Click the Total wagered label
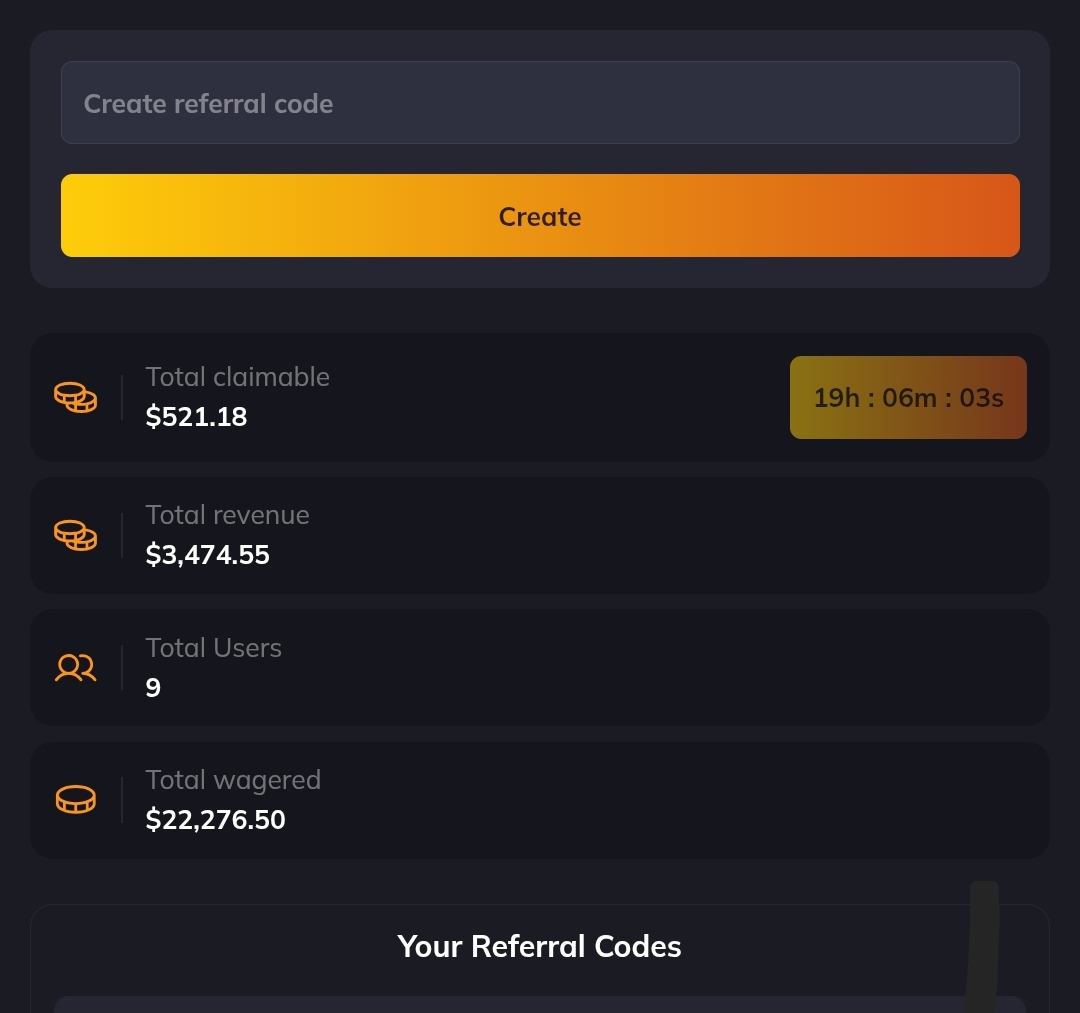Image resolution: width=1080 pixels, height=1013 pixels. (233, 780)
